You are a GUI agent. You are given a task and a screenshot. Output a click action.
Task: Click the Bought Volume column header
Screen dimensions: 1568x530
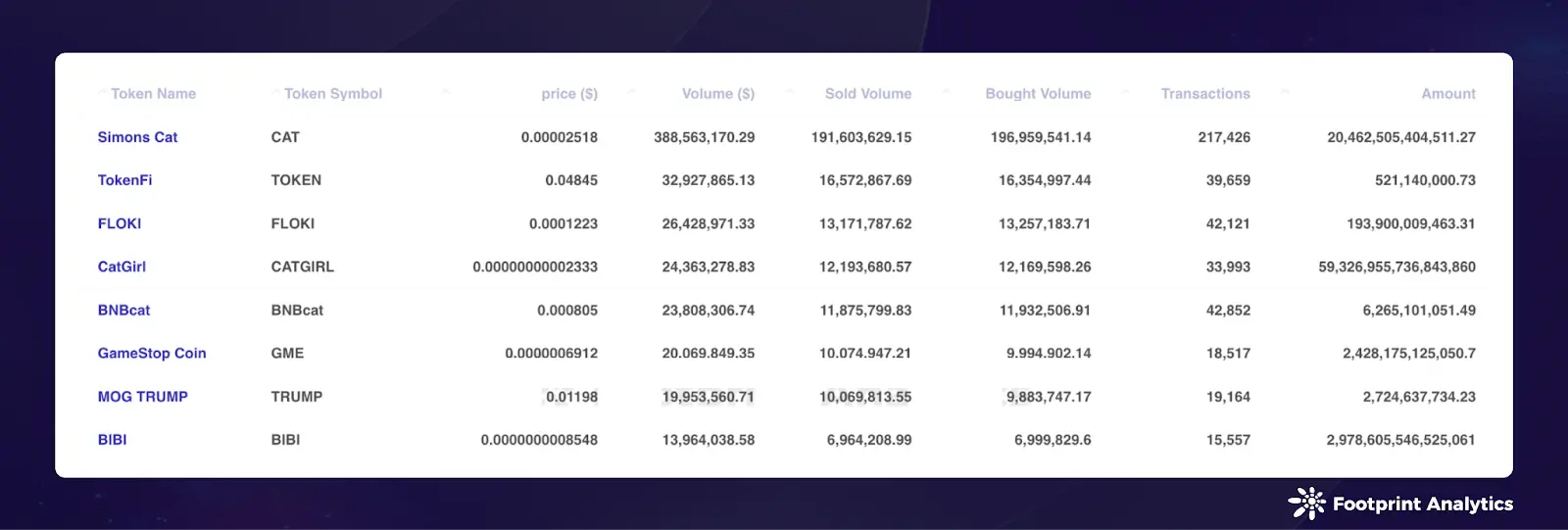pyautogui.click(x=1037, y=94)
